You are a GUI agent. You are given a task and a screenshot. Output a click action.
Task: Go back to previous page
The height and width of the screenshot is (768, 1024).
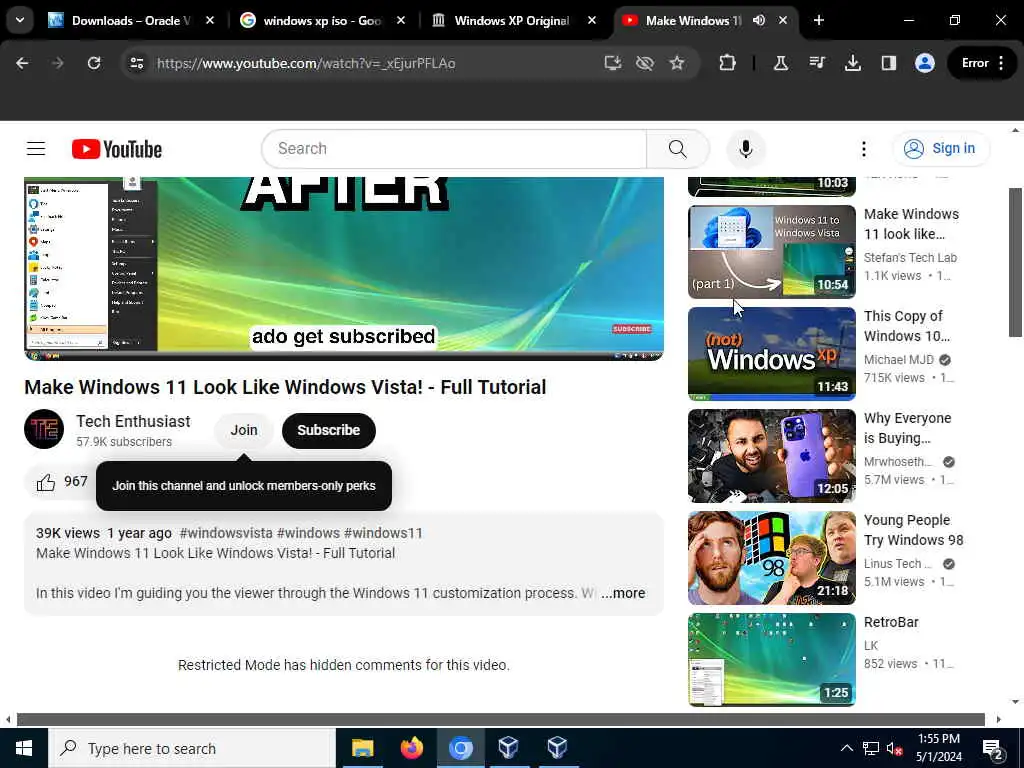click(22, 63)
